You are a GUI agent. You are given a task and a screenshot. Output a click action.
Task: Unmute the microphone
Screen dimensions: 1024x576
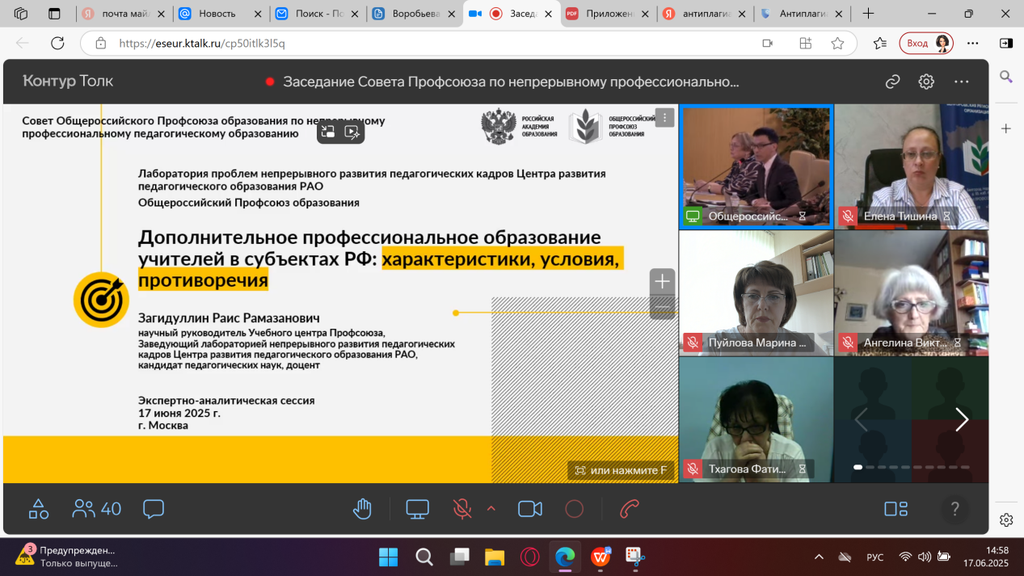[462, 509]
